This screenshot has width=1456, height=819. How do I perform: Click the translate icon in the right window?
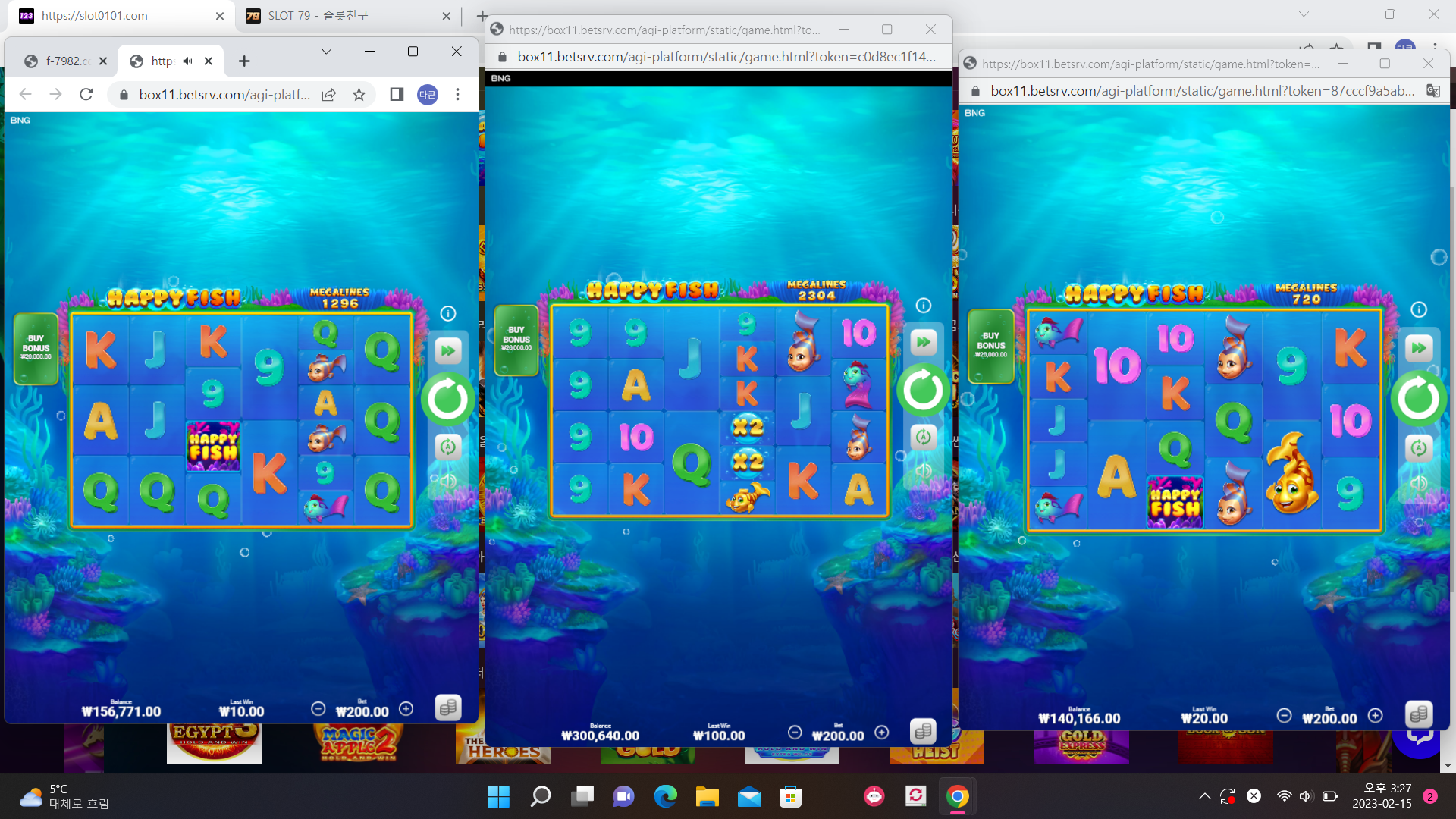click(1433, 91)
